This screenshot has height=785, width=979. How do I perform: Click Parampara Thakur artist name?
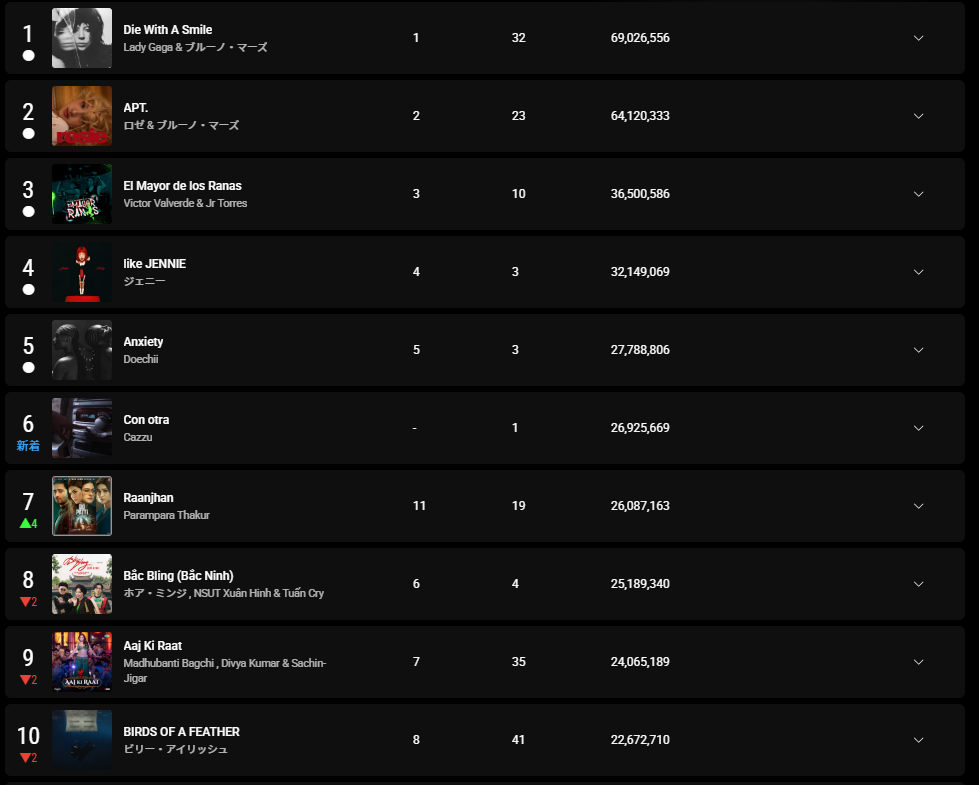click(x=166, y=515)
